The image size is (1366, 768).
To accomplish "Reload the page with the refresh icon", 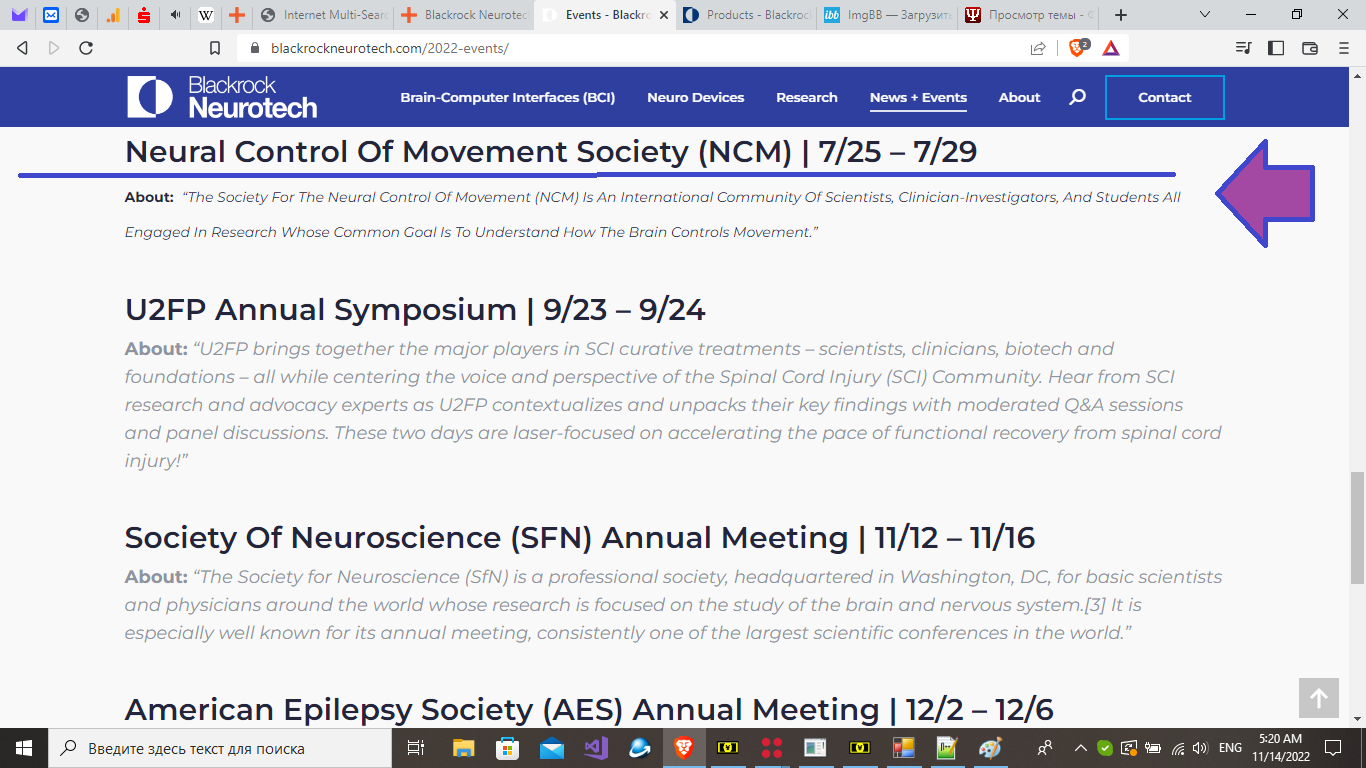I will 86,47.
